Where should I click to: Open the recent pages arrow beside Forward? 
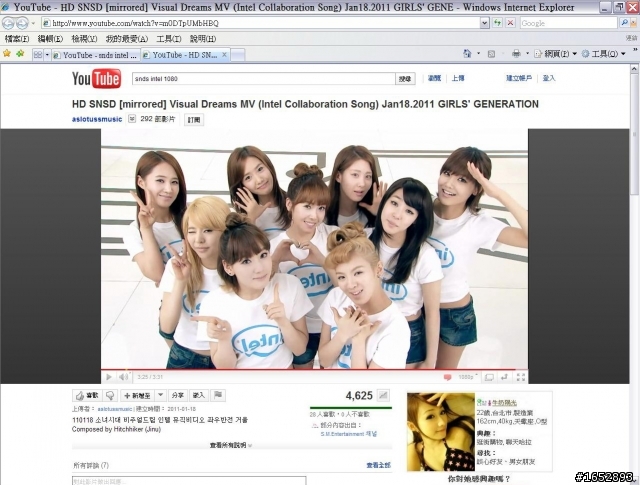click(x=33, y=23)
